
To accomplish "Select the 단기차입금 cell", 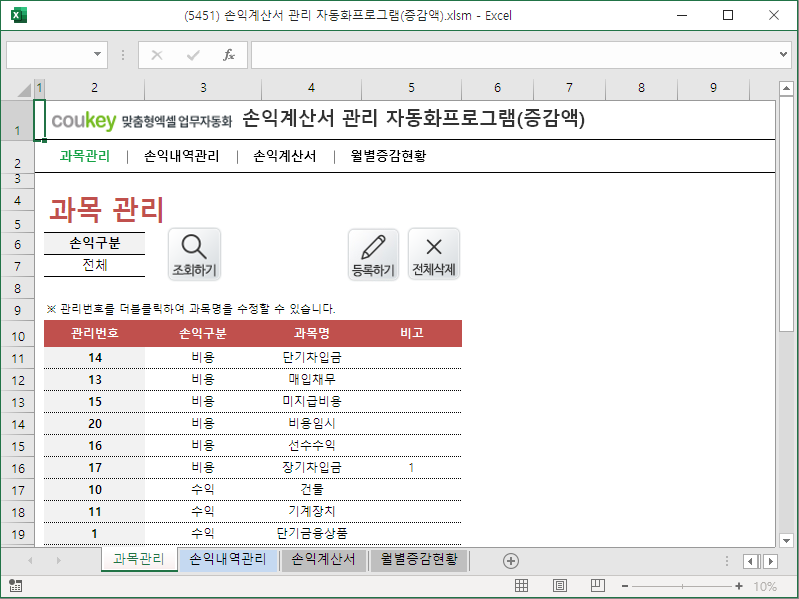I will point(311,358).
